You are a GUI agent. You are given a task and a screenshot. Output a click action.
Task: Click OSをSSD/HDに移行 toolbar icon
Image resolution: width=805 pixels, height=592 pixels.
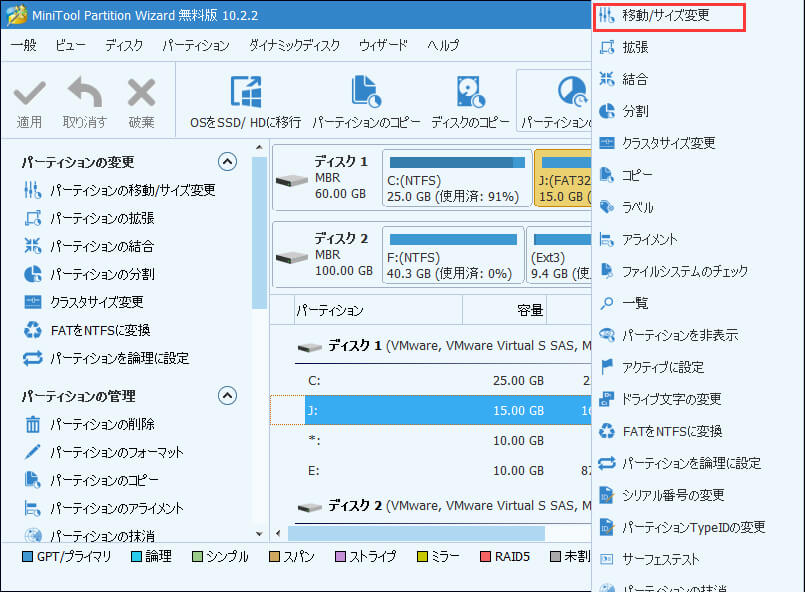246,92
